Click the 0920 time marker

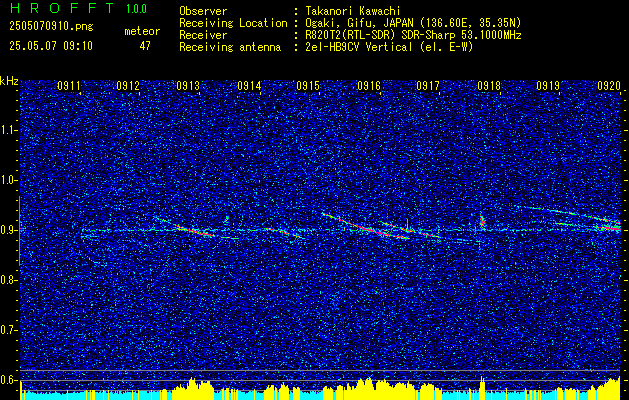point(609,86)
